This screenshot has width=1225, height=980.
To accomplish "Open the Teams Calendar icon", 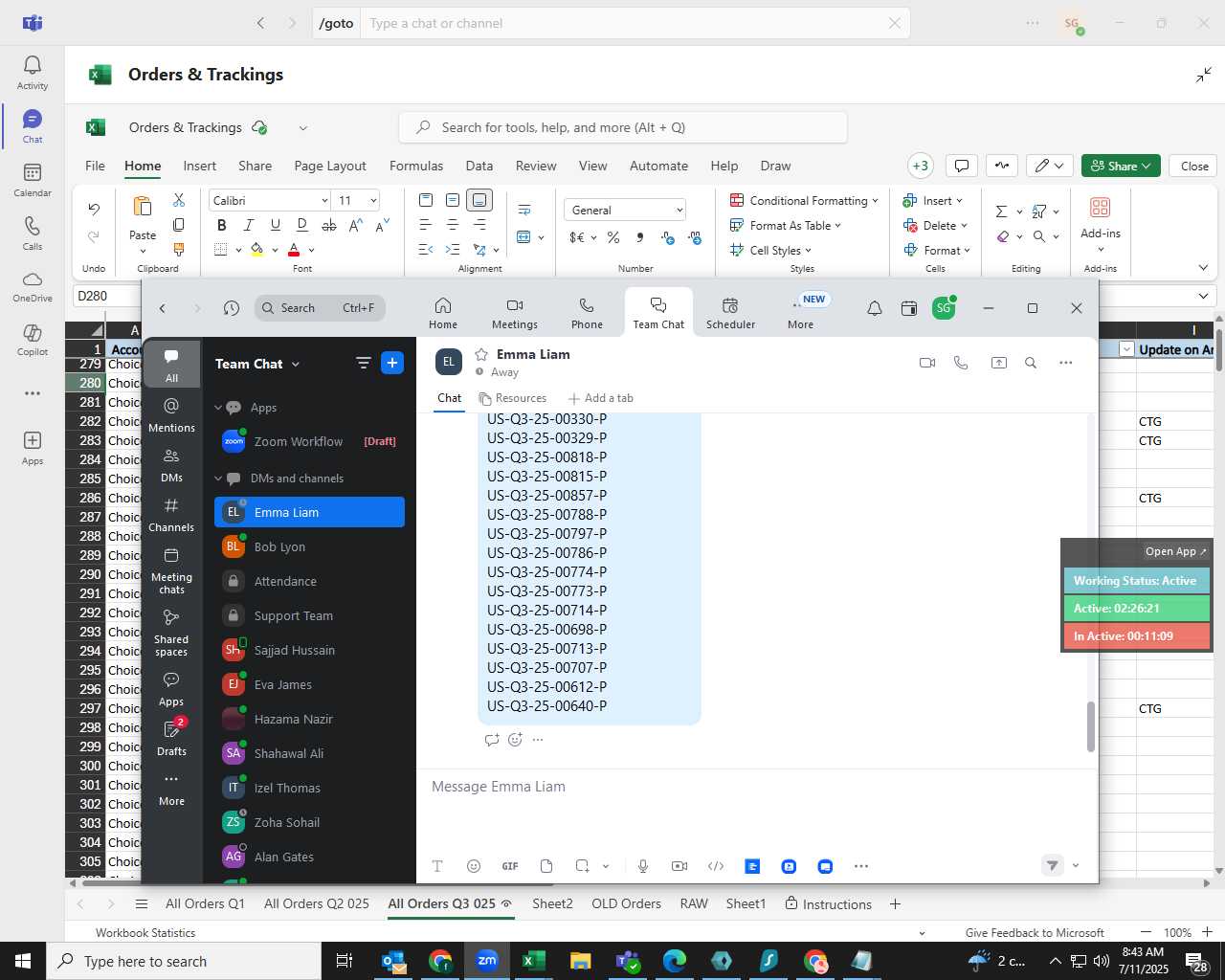I will [33, 180].
